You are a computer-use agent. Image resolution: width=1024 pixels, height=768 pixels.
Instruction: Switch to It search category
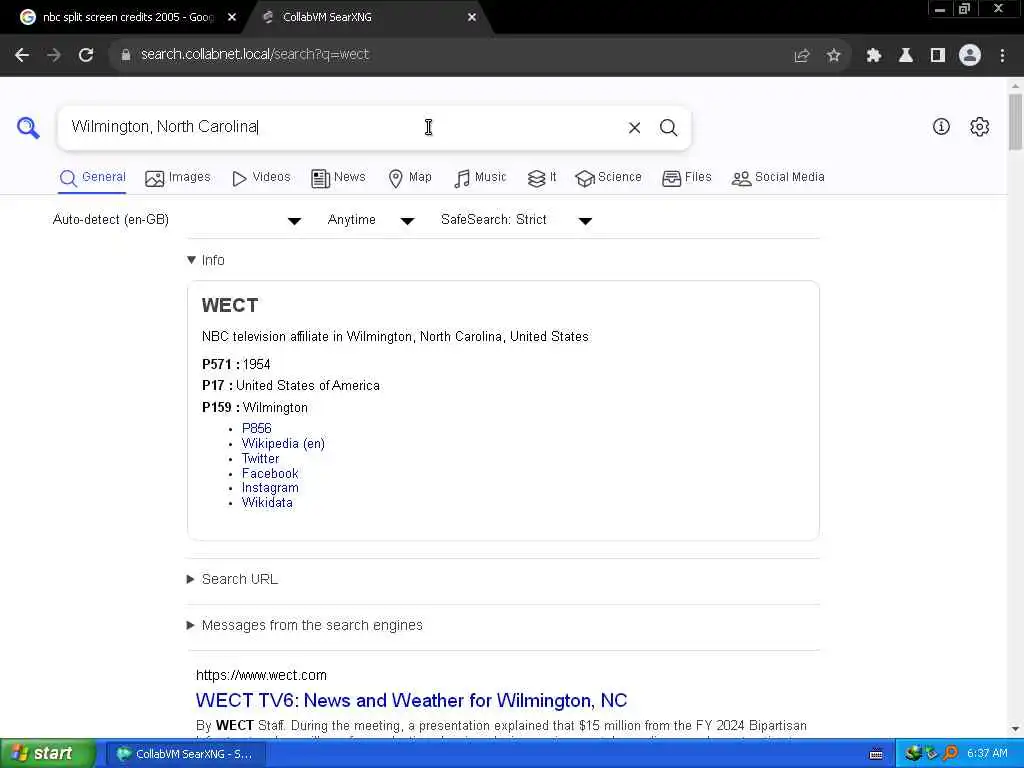[x=542, y=178]
